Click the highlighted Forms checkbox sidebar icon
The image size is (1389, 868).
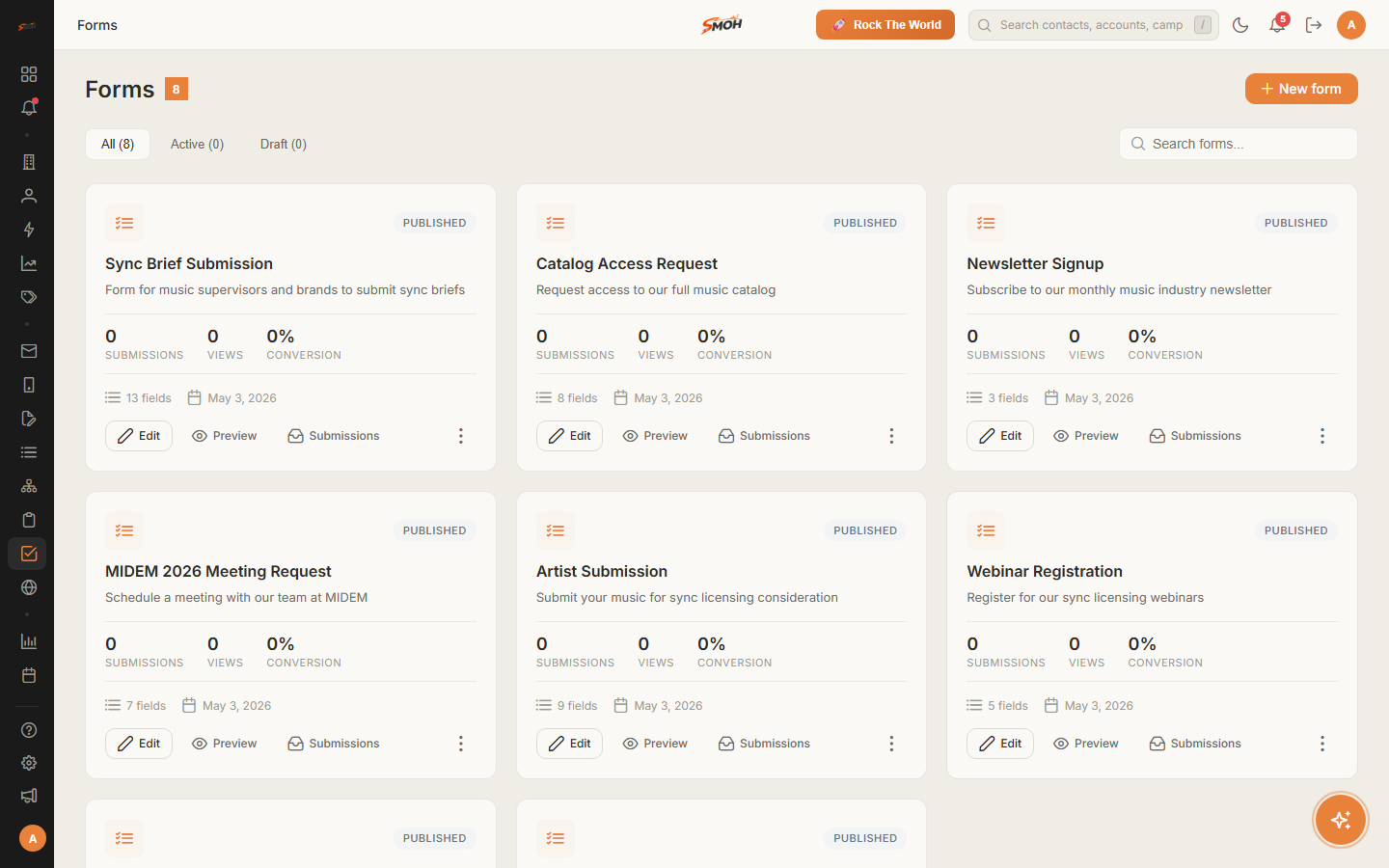point(29,554)
